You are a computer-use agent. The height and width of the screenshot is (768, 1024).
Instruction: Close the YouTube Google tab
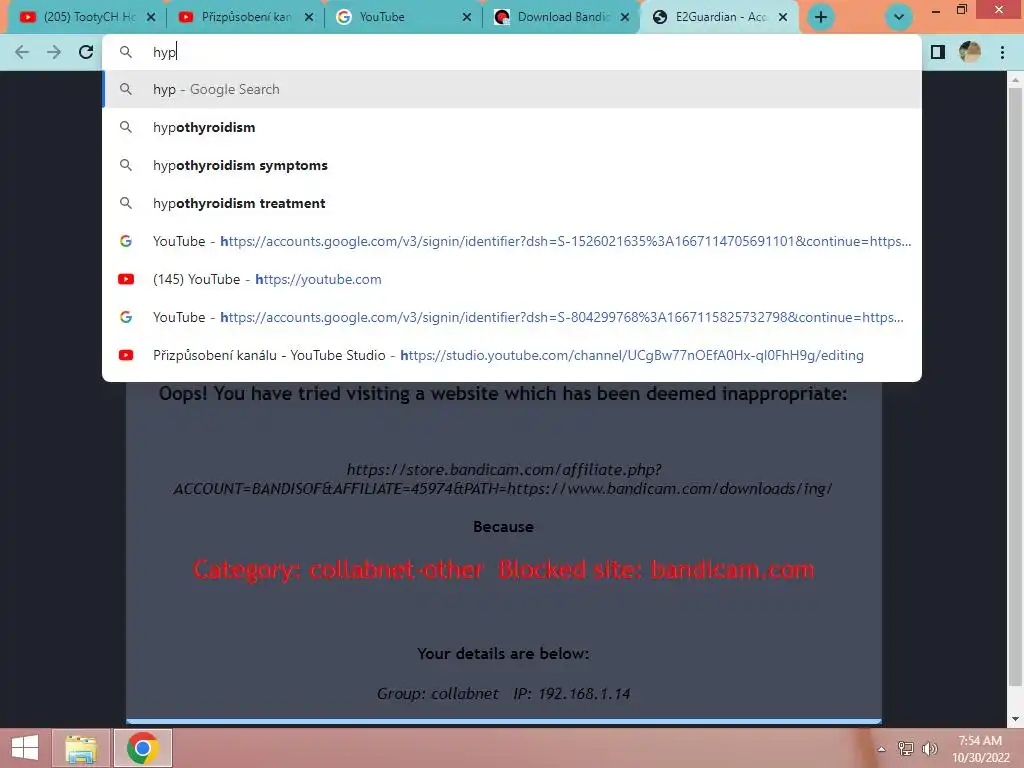pyautogui.click(x=467, y=18)
